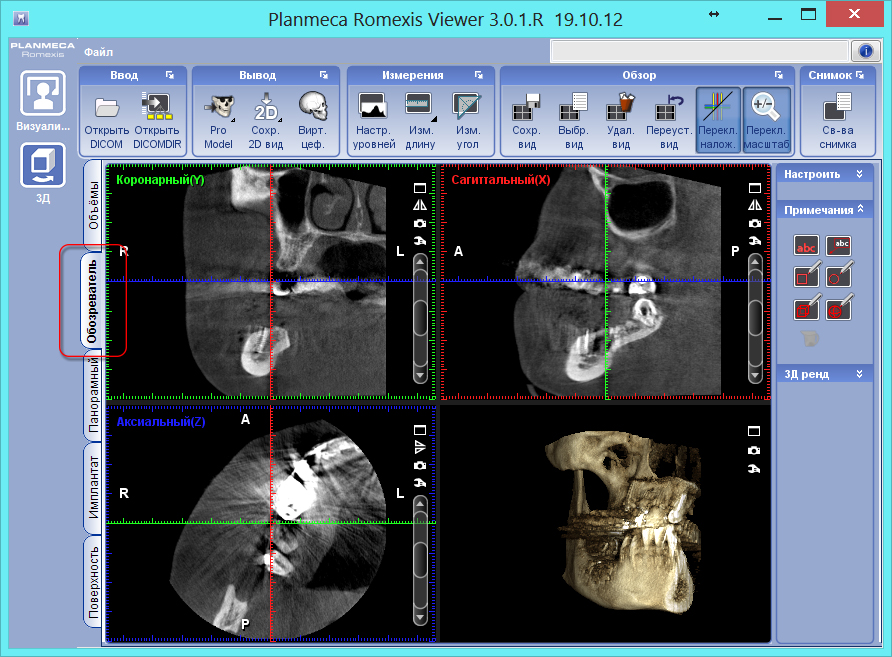
Task: Maximize the Сагиттальный view window
Action: pyautogui.click(x=755, y=188)
